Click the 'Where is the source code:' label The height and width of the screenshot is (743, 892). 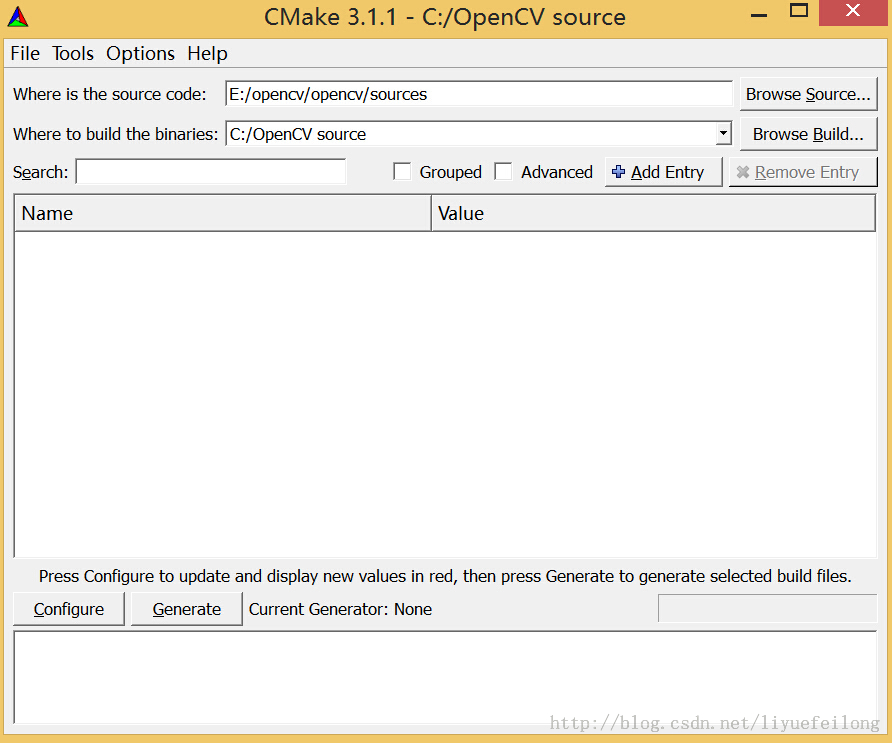(x=110, y=94)
